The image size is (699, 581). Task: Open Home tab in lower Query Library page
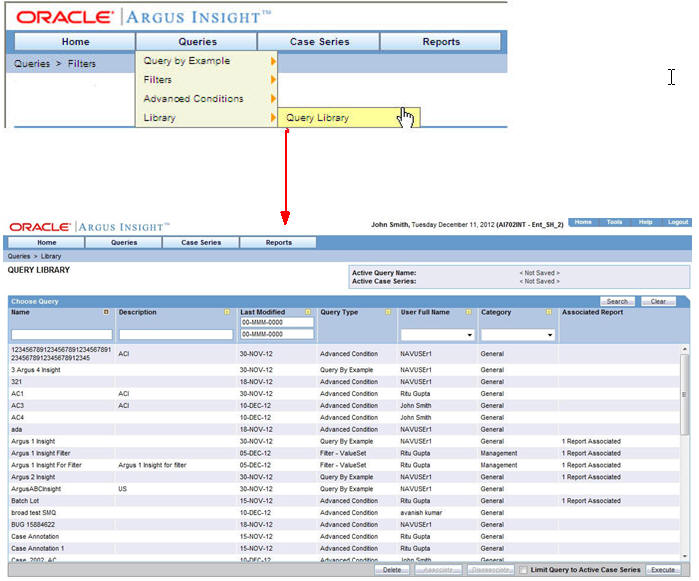(x=46, y=243)
